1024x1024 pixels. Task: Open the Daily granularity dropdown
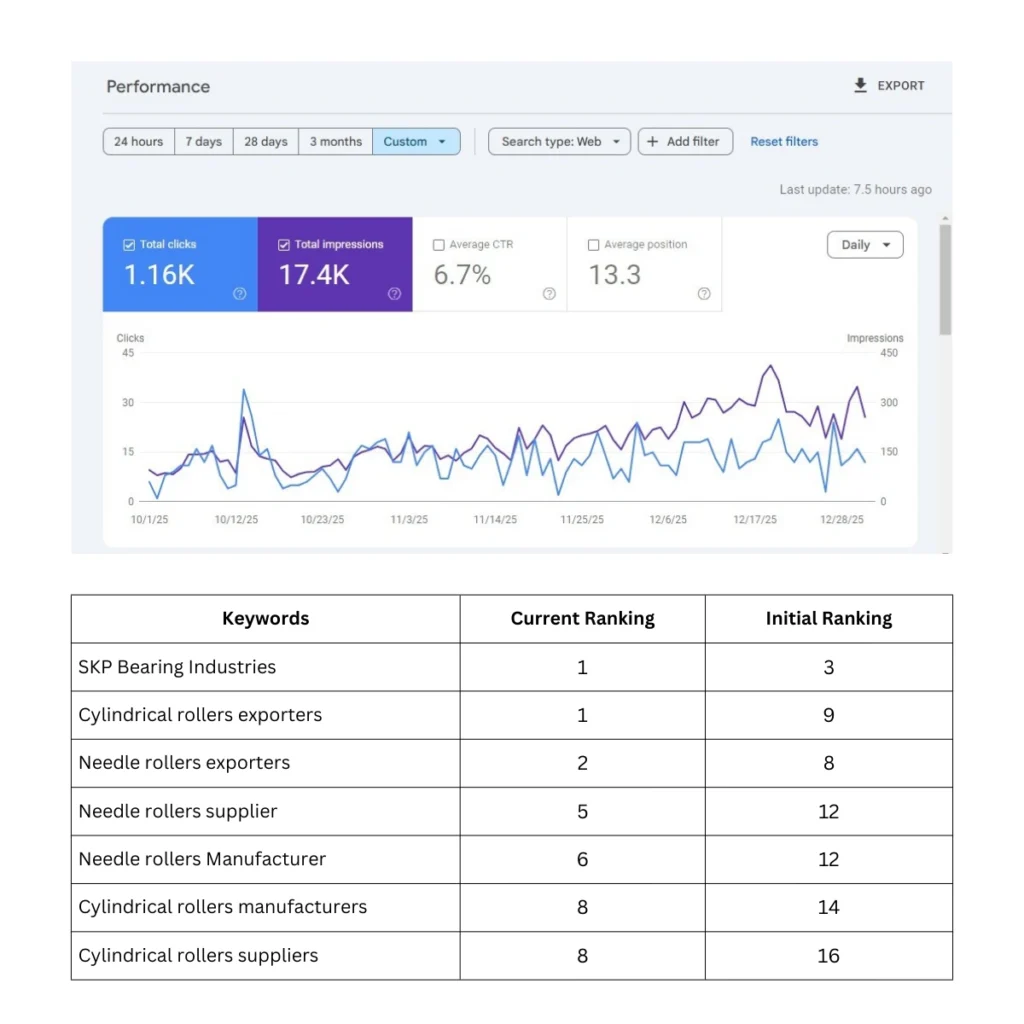pos(865,245)
